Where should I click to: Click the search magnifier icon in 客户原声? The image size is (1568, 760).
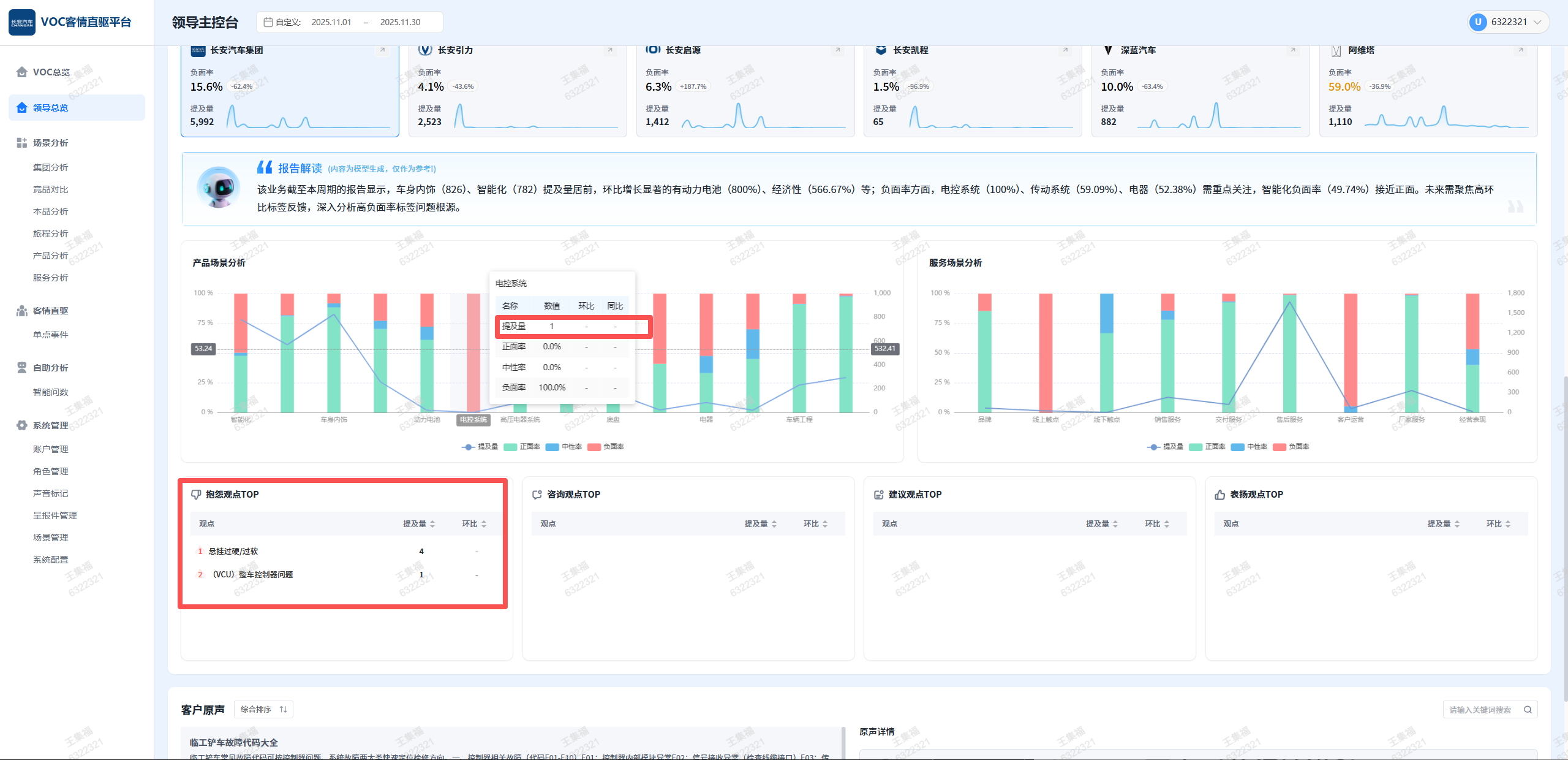1528,710
